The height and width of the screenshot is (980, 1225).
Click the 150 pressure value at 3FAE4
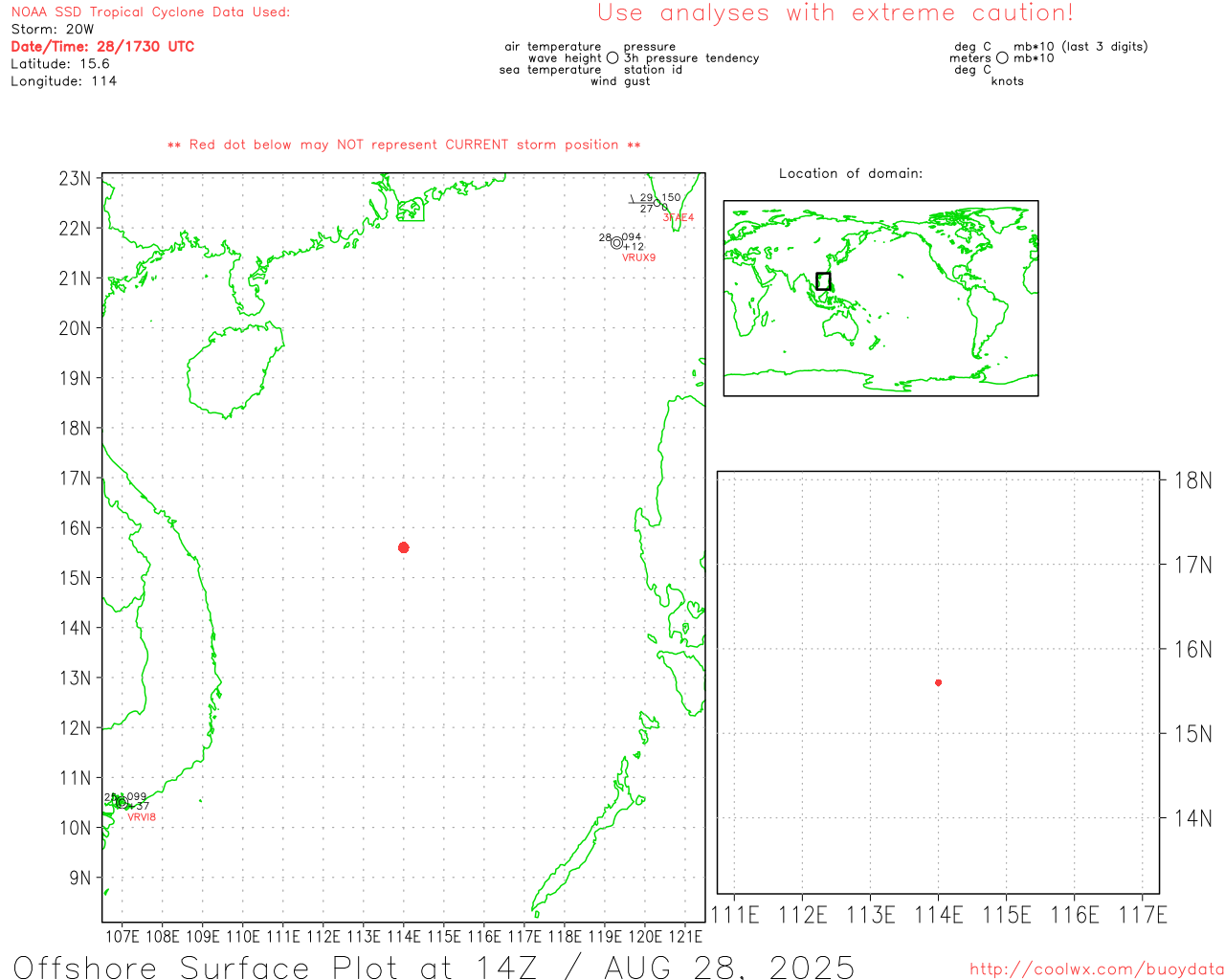coord(671,198)
